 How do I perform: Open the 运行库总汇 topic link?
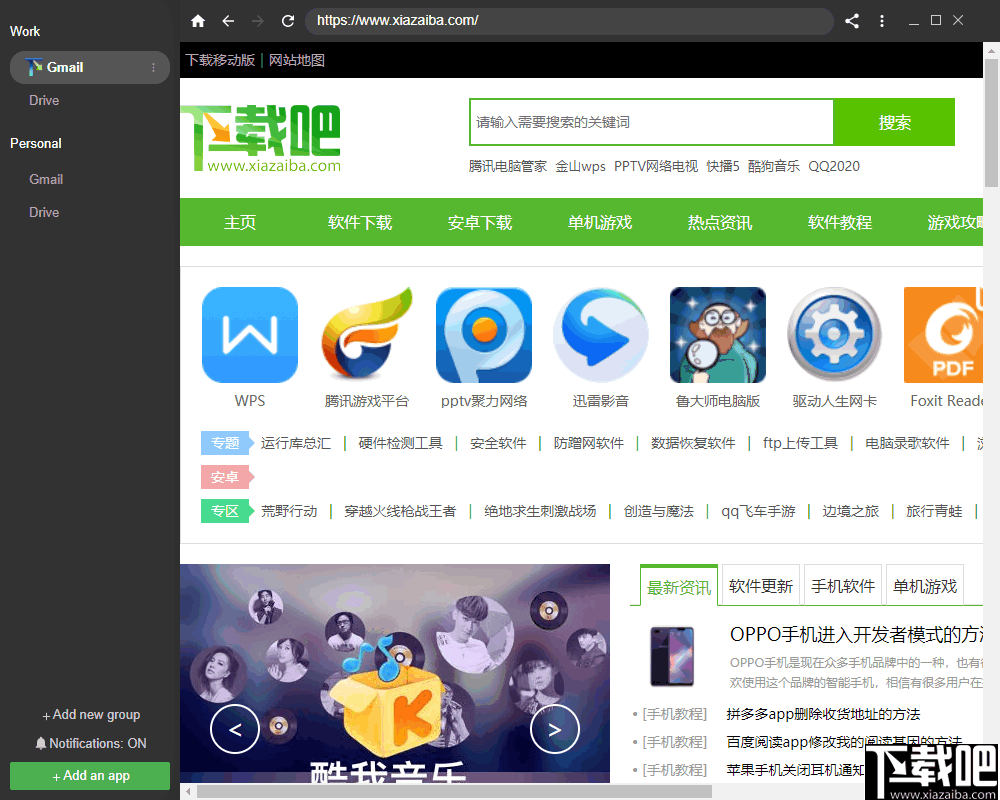tap(295, 443)
